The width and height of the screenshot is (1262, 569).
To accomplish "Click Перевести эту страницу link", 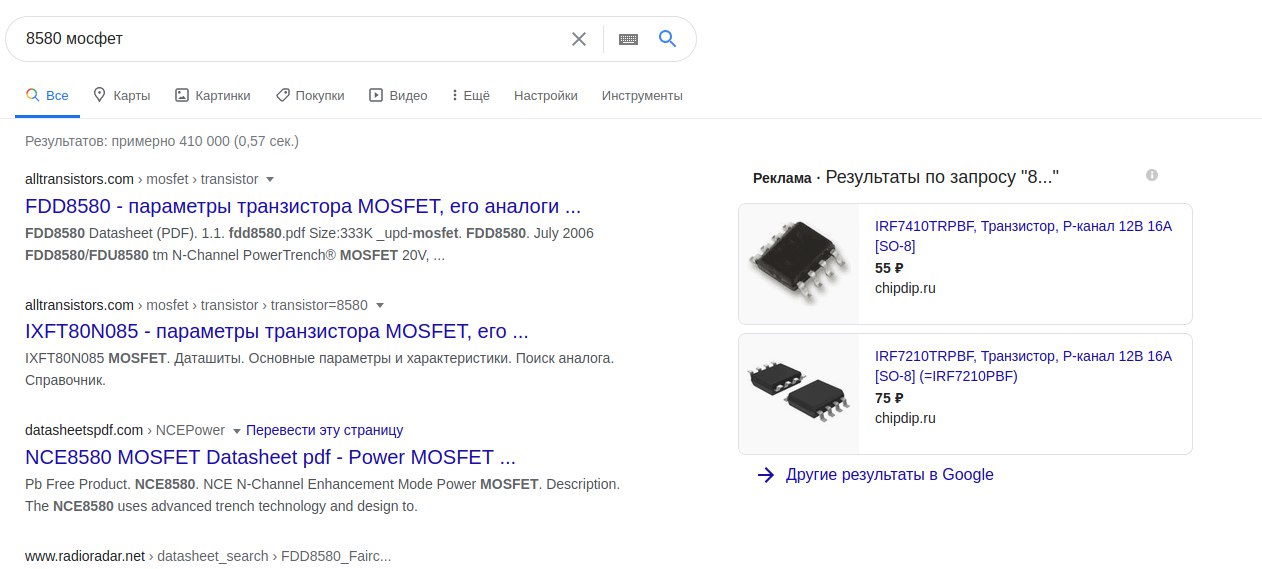I will click(x=324, y=430).
